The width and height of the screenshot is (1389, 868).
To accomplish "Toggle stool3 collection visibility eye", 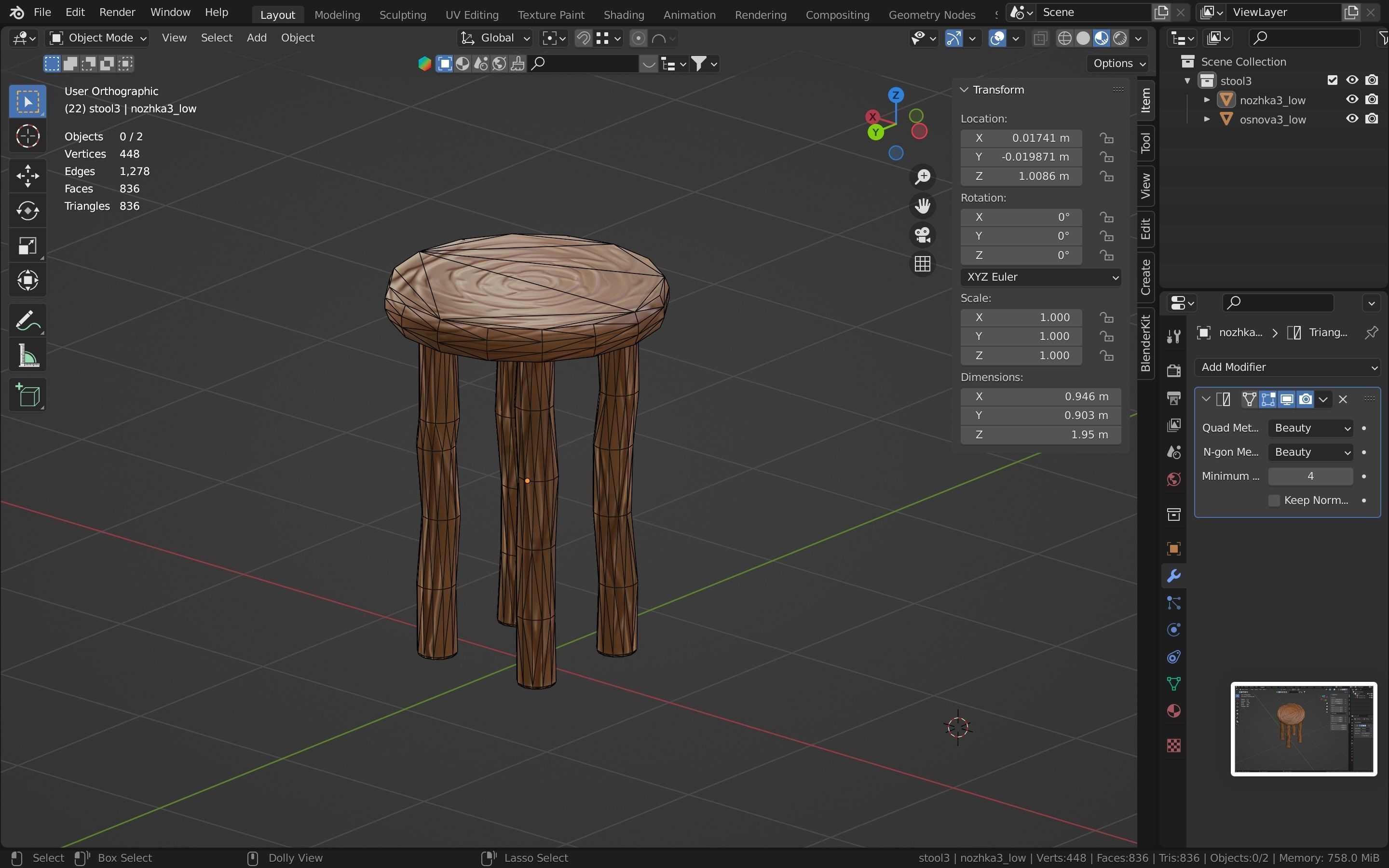I will click(x=1352, y=80).
